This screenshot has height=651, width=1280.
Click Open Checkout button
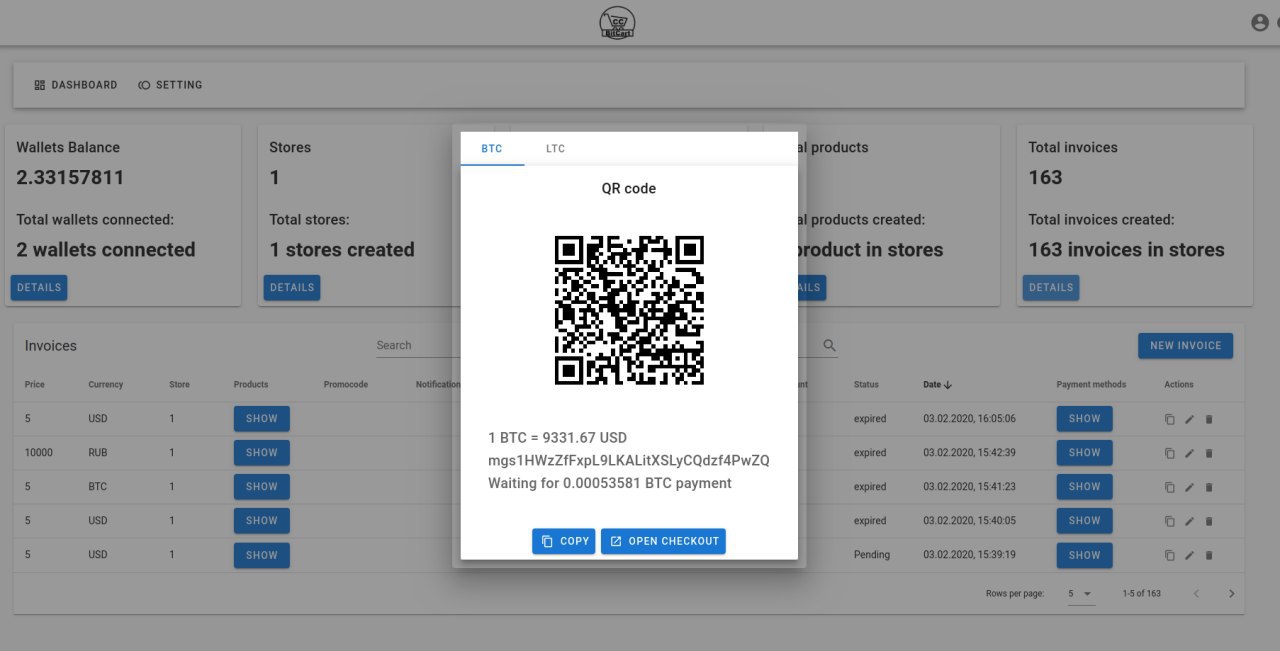pyautogui.click(x=663, y=541)
